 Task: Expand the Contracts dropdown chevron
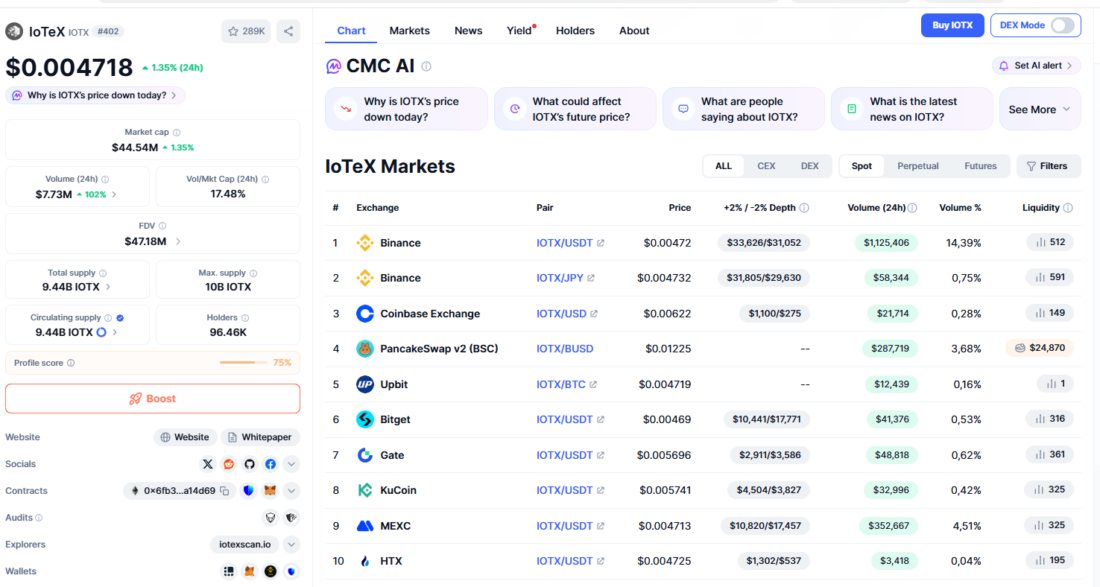[x=291, y=491]
